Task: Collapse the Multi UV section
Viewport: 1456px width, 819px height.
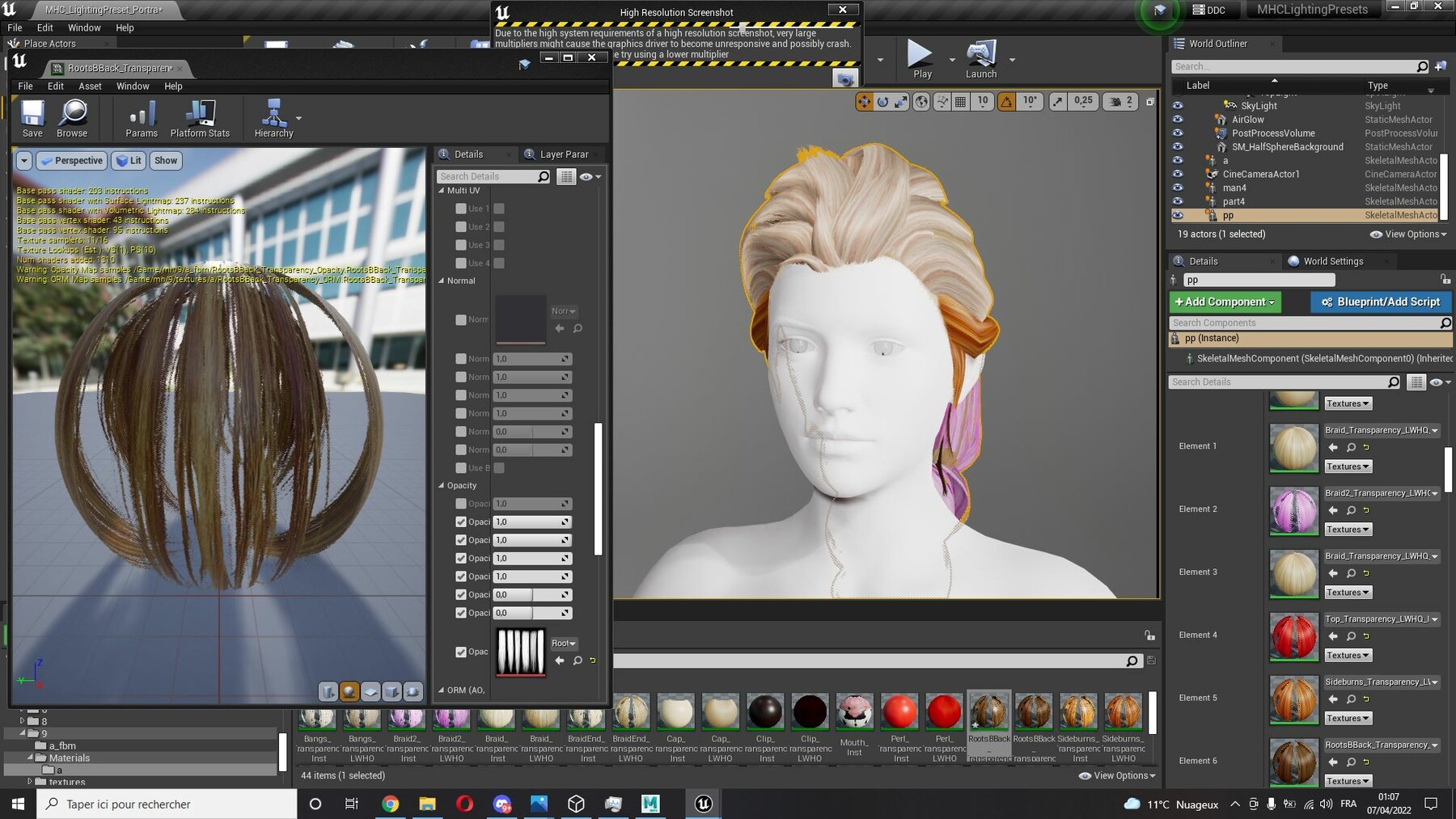Action: [x=442, y=191]
